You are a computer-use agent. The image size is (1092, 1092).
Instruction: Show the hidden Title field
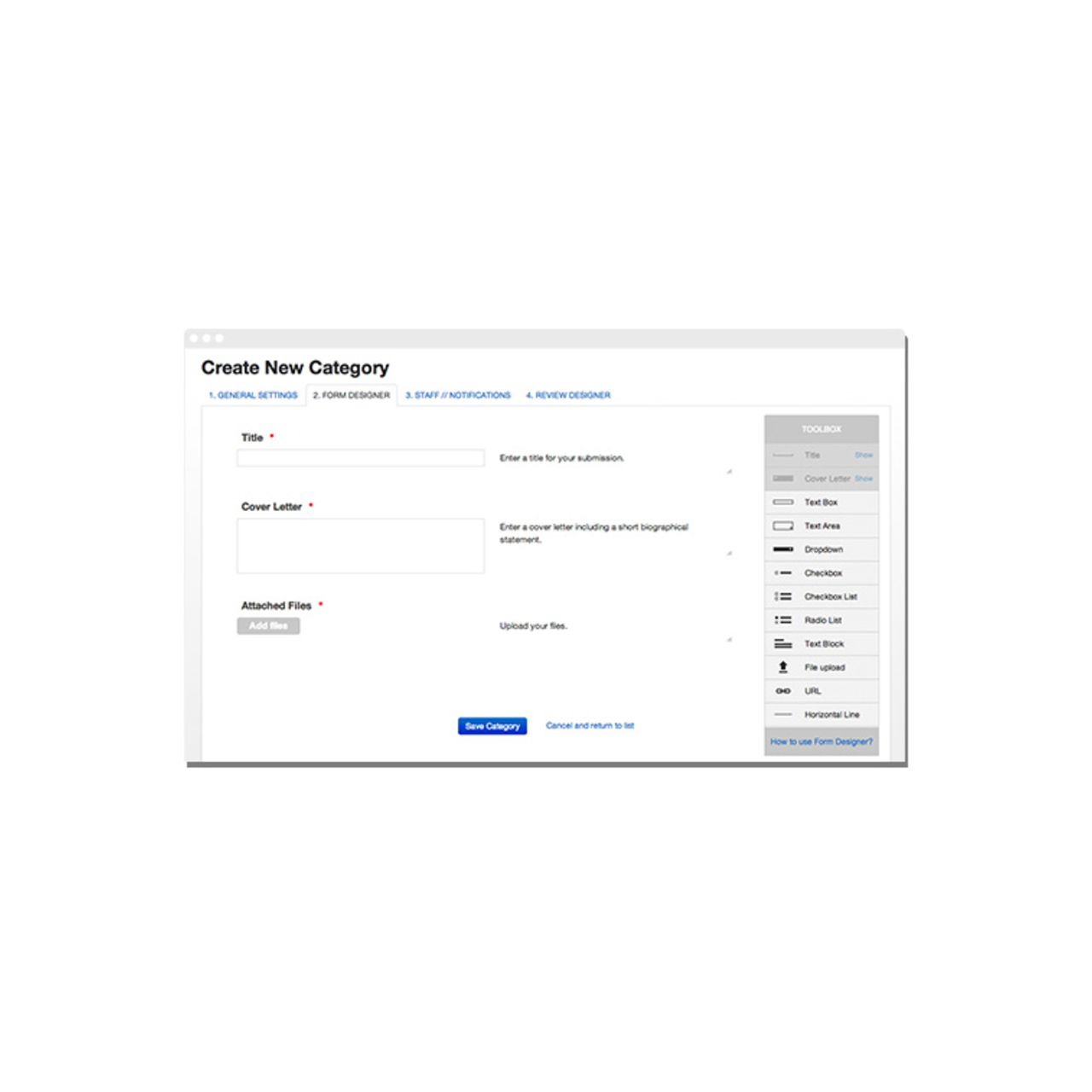click(x=864, y=455)
